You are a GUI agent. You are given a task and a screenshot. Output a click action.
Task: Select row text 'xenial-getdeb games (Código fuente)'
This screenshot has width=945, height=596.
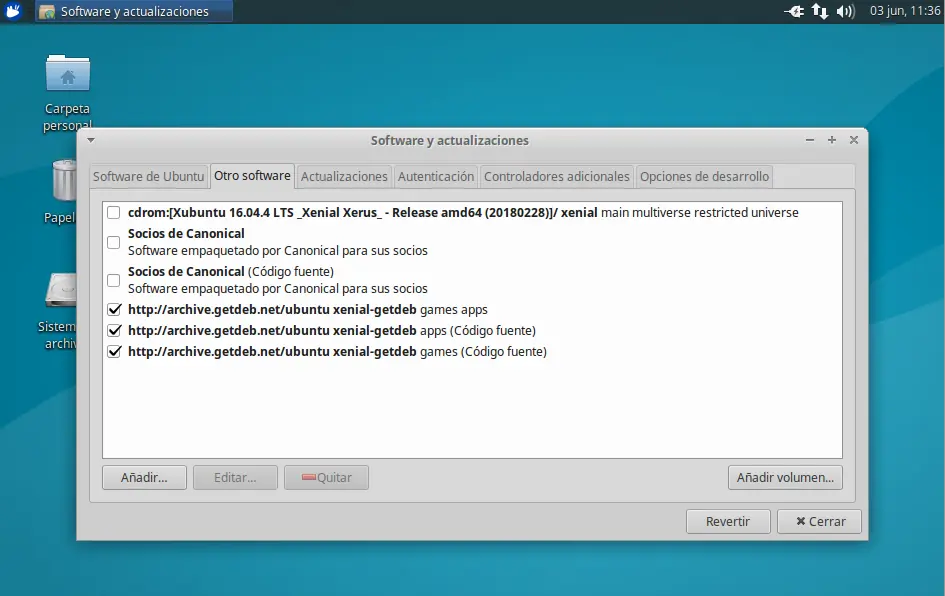click(337, 352)
